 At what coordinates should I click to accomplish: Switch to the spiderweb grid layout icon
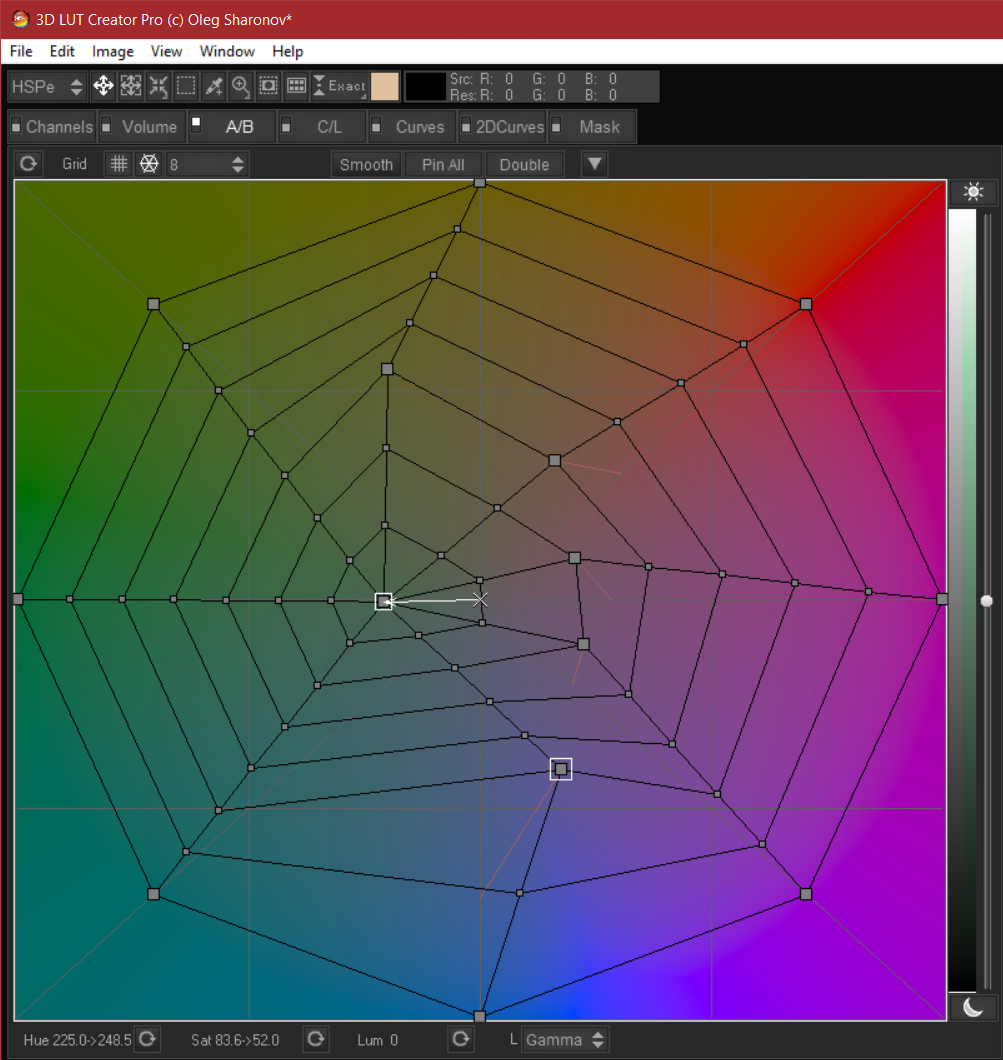(x=147, y=163)
